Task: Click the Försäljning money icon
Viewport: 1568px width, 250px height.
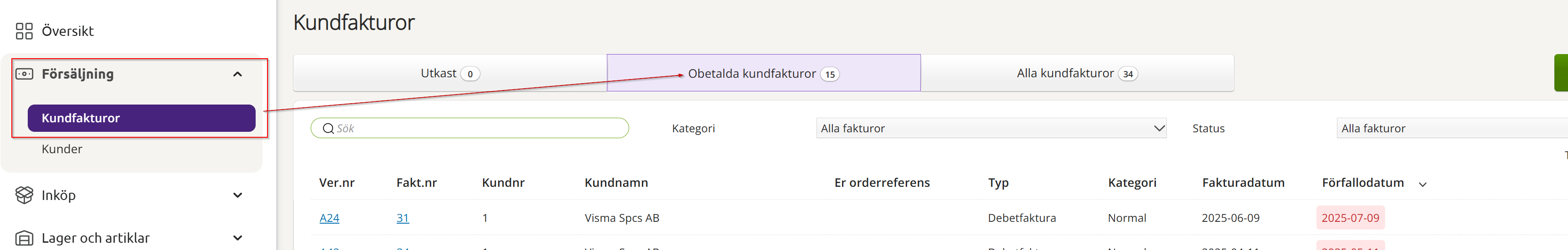Action: [24, 74]
